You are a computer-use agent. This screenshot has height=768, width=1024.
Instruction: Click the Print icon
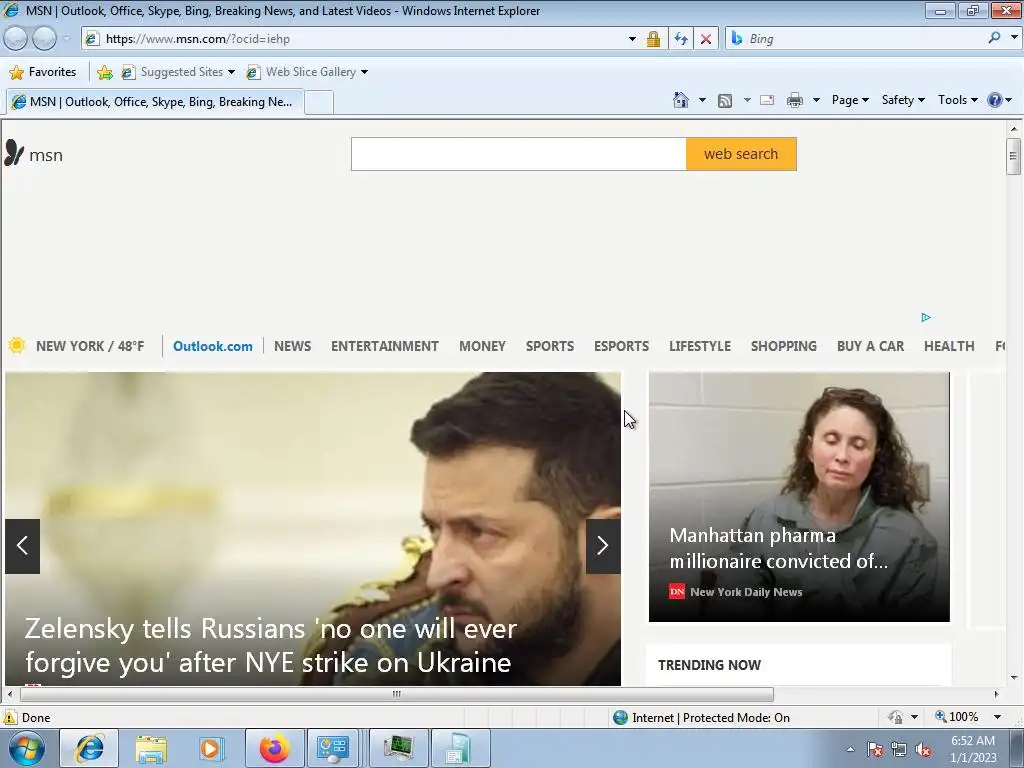point(795,100)
